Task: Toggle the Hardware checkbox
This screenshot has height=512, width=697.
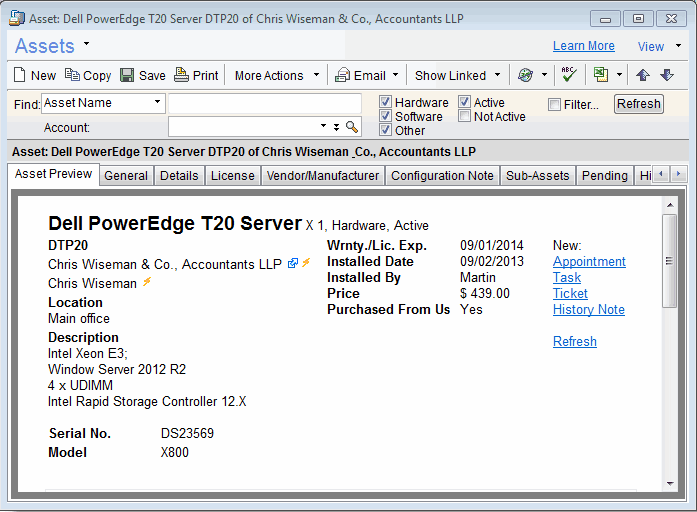Action: pyautogui.click(x=385, y=102)
